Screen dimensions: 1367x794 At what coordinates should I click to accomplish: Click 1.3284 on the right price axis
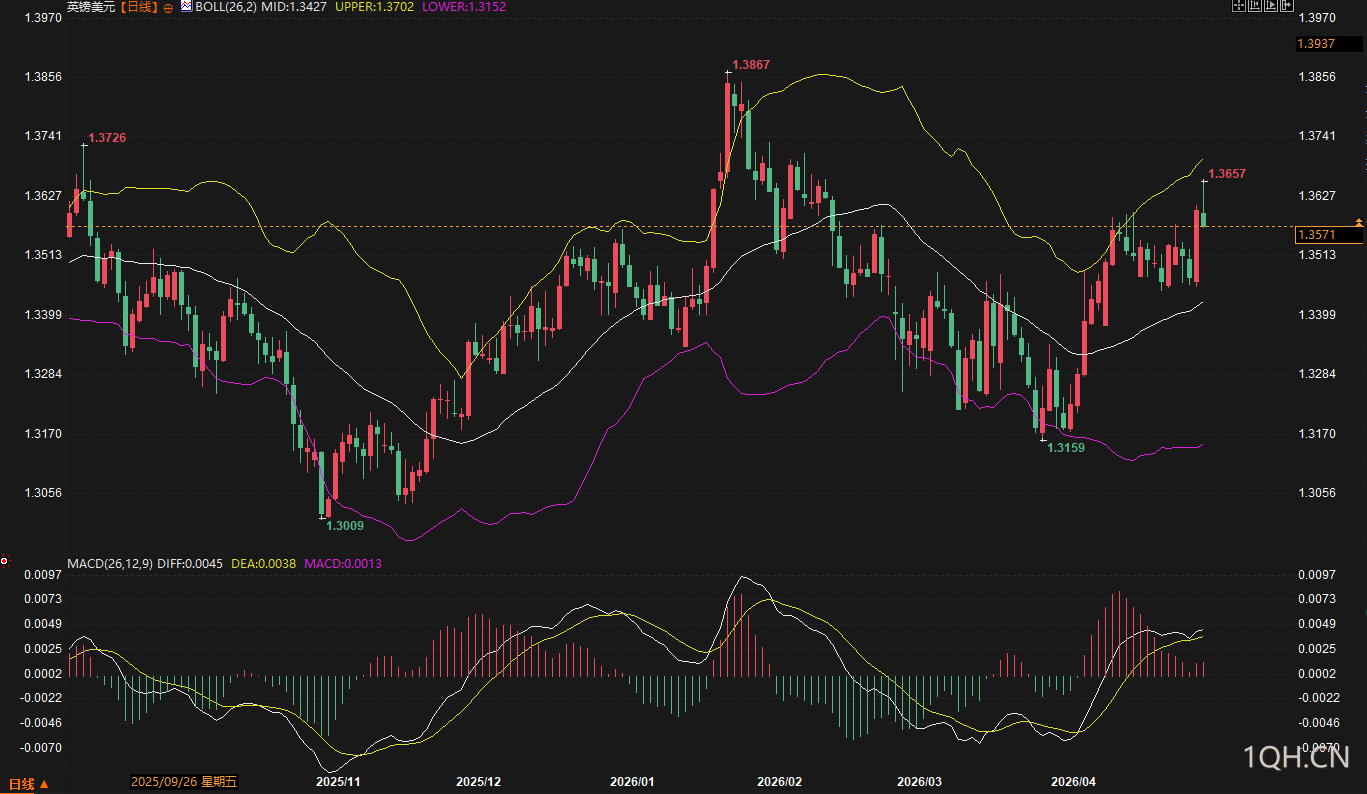[x=1316, y=374]
